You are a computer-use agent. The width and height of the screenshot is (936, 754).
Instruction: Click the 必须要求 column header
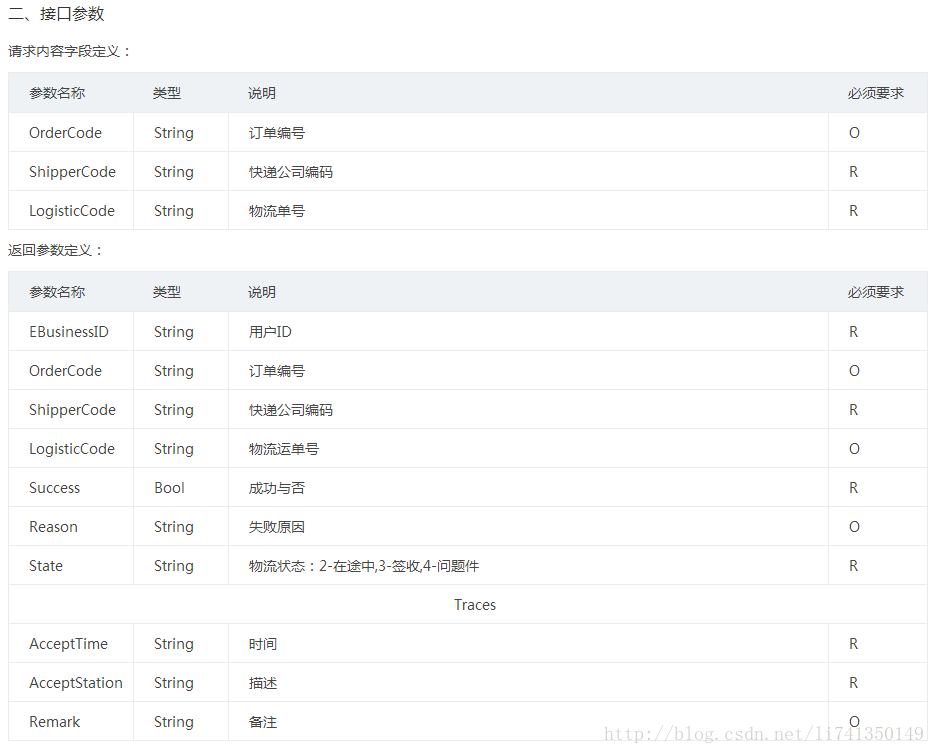[x=866, y=92]
